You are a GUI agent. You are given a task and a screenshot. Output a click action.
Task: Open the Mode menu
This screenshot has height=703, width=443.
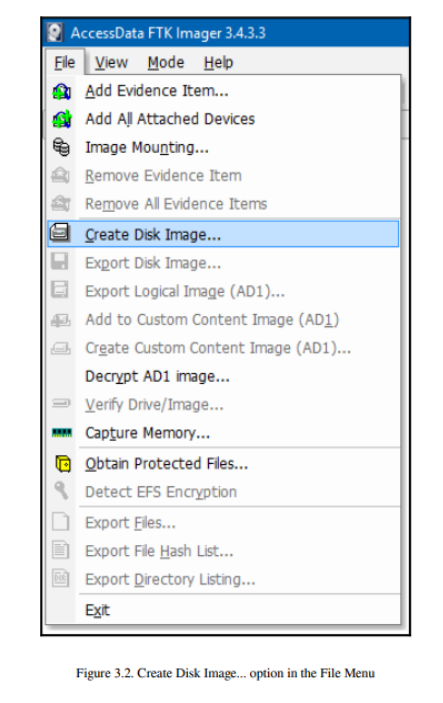point(165,63)
